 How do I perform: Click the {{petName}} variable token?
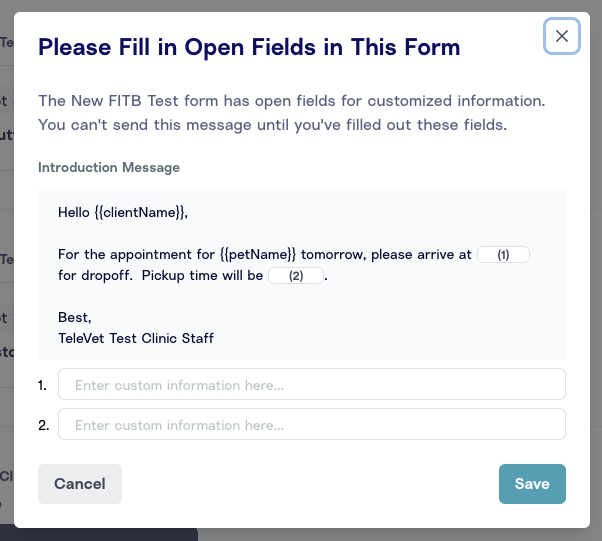258,255
